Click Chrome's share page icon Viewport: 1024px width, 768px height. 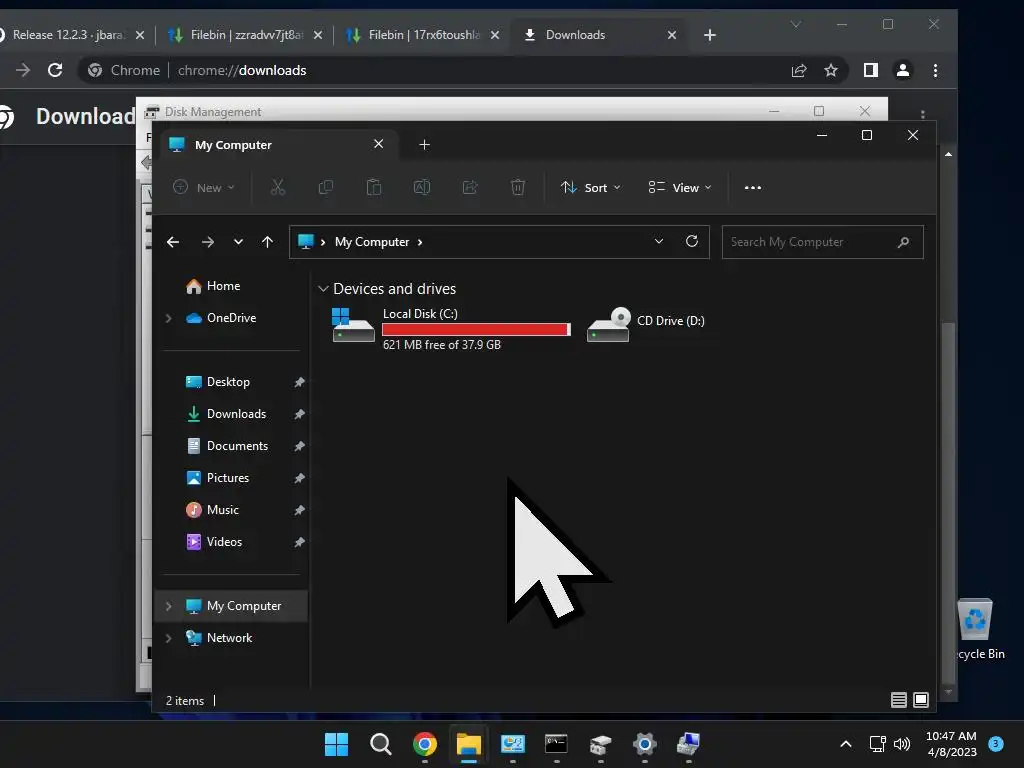(x=799, y=70)
